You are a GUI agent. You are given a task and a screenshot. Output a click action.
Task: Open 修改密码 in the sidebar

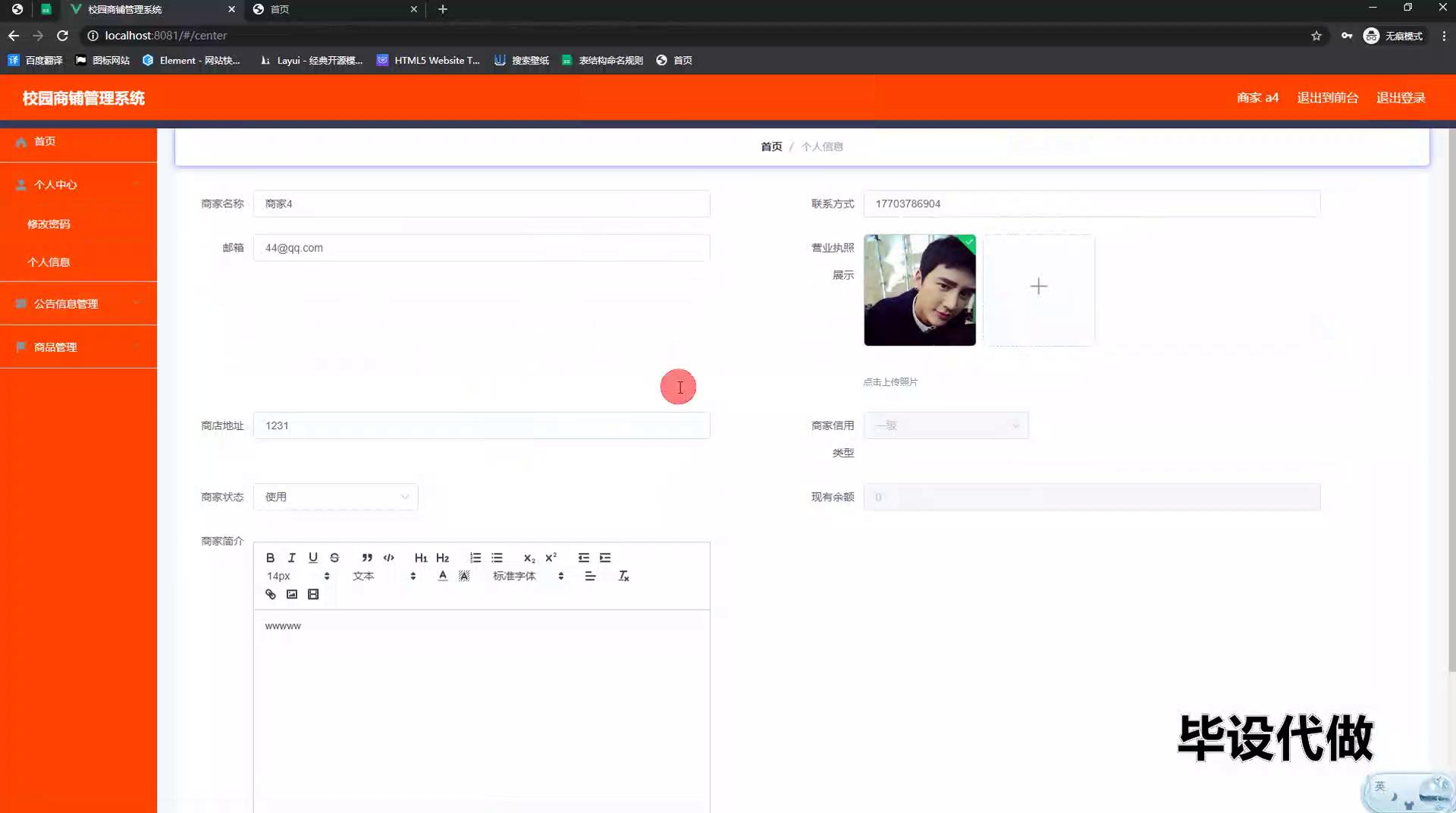tap(49, 224)
